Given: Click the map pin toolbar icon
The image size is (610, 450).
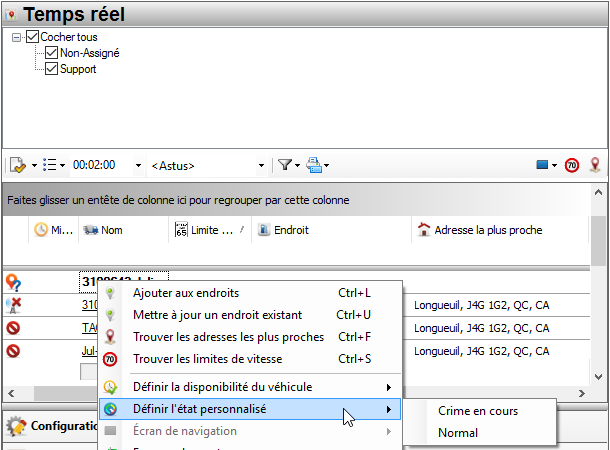Looking at the screenshot, I should [x=594, y=165].
